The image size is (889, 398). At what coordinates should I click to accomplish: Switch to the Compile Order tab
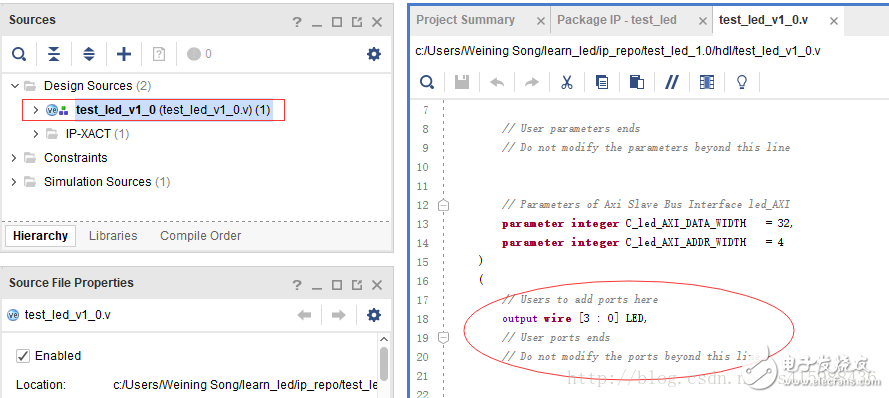[200, 236]
